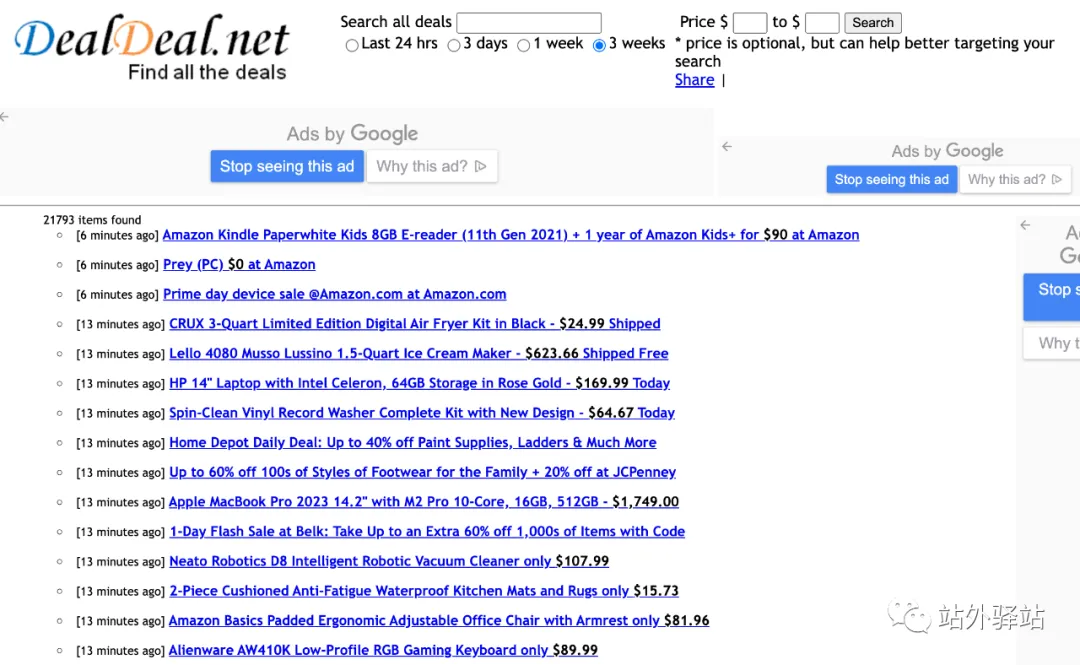Click back arrow in sidebar Google ad

click(x=1026, y=225)
